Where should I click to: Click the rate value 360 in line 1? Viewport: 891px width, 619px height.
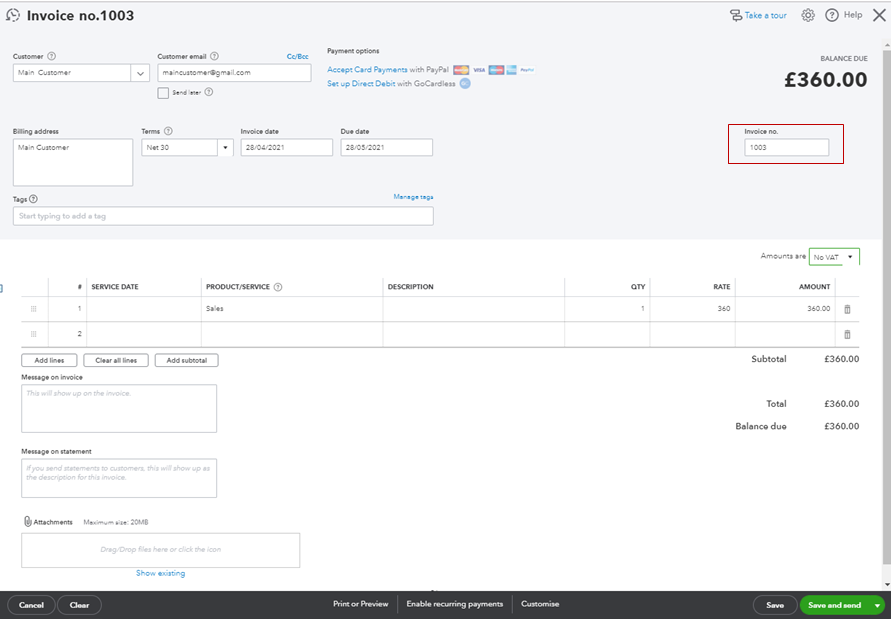click(723, 309)
